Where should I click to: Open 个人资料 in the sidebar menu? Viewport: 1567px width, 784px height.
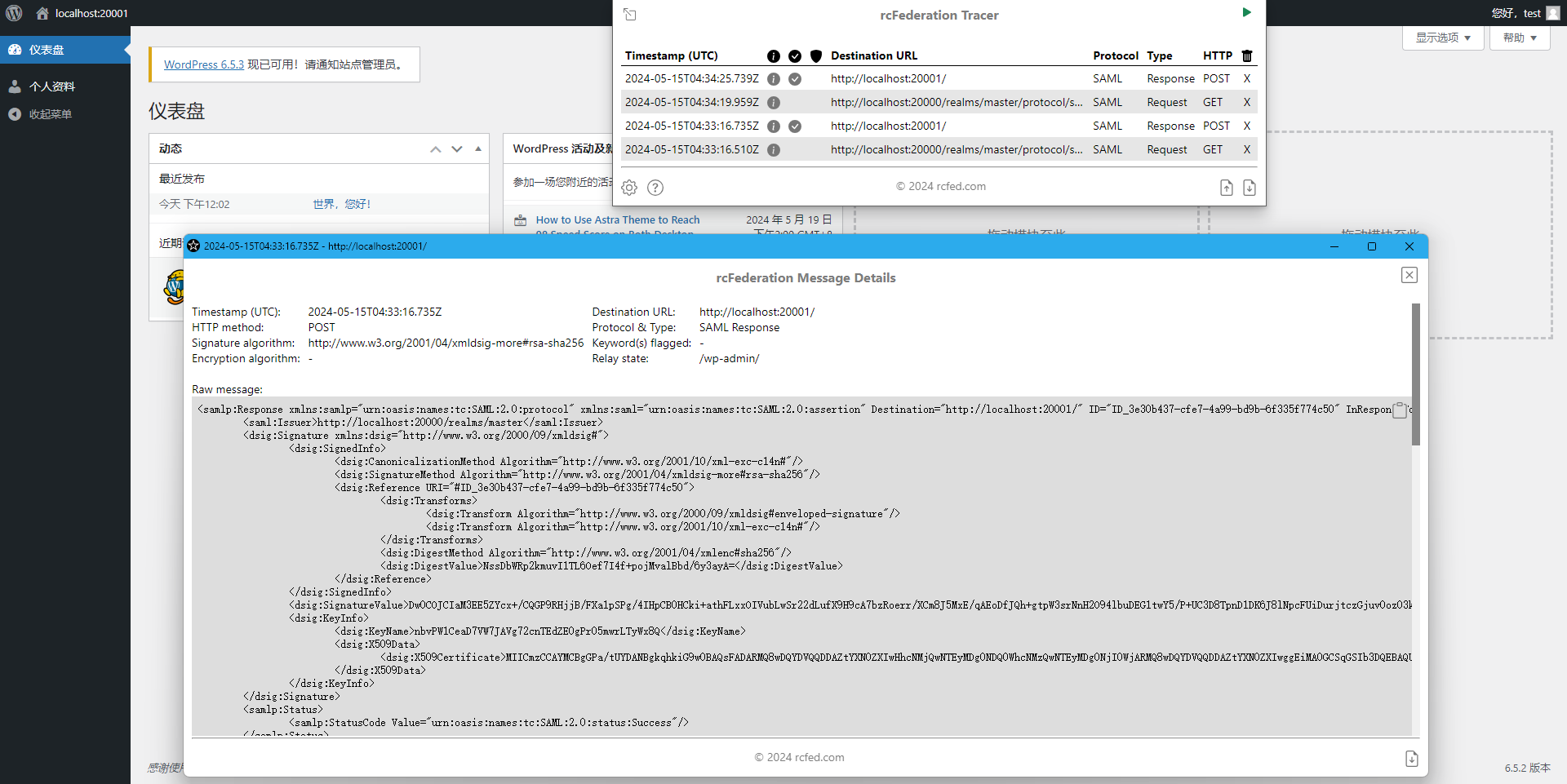(52, 86)
